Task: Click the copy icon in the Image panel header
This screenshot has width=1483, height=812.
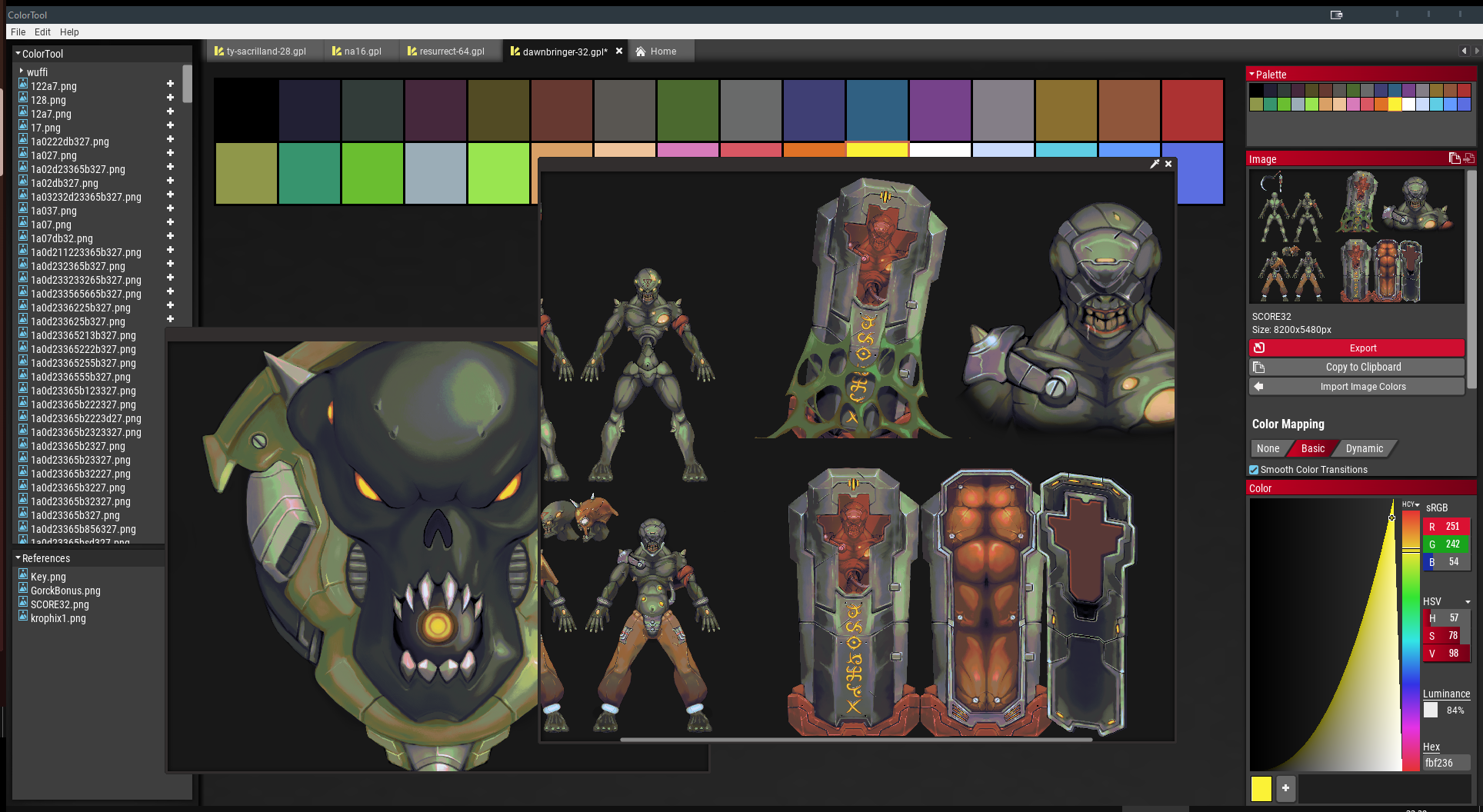Action: [x=1454, y=158]
